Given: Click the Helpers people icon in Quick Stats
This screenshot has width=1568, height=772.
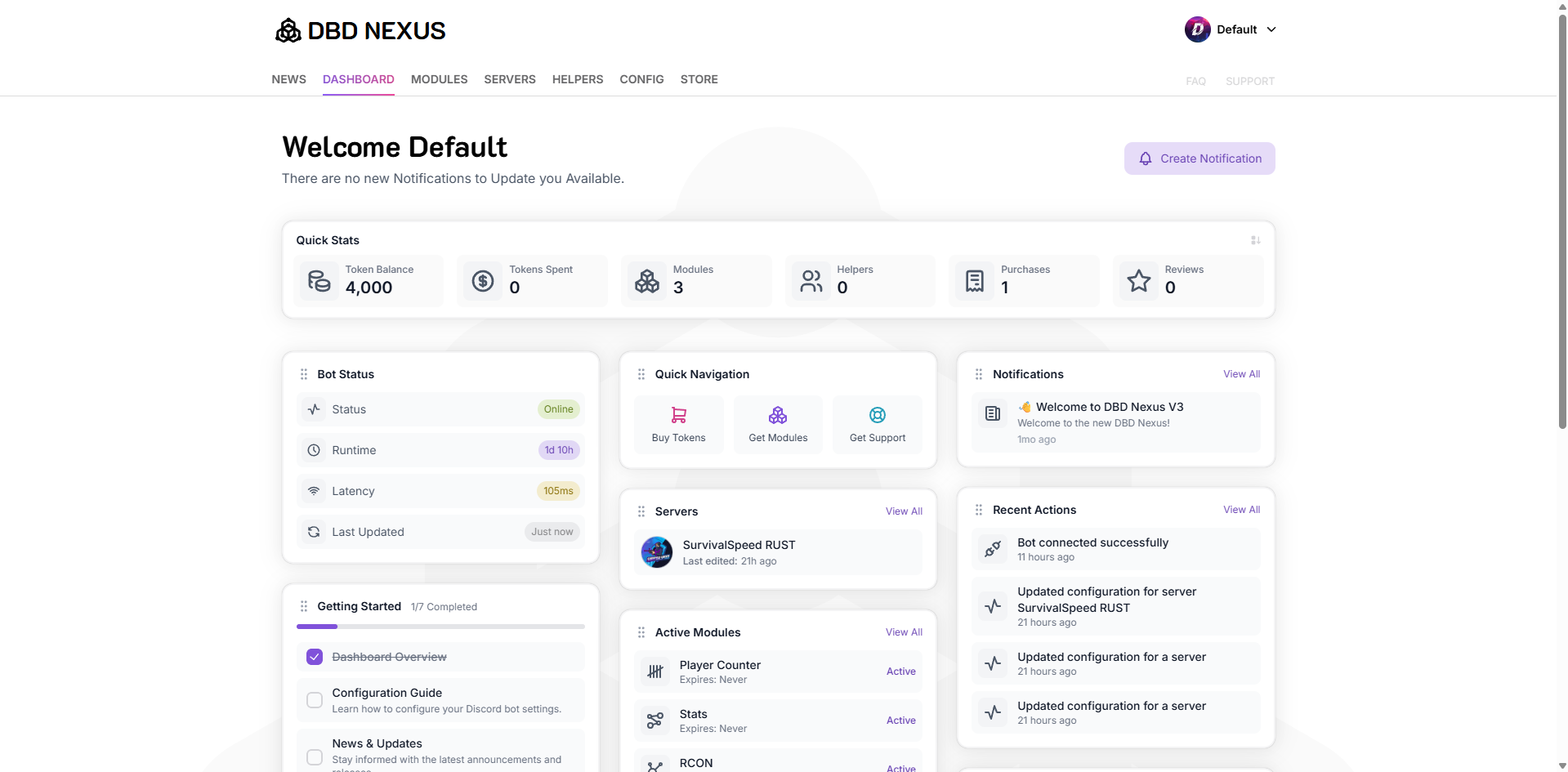Looking at the screenshot, I should coord(811,280).
